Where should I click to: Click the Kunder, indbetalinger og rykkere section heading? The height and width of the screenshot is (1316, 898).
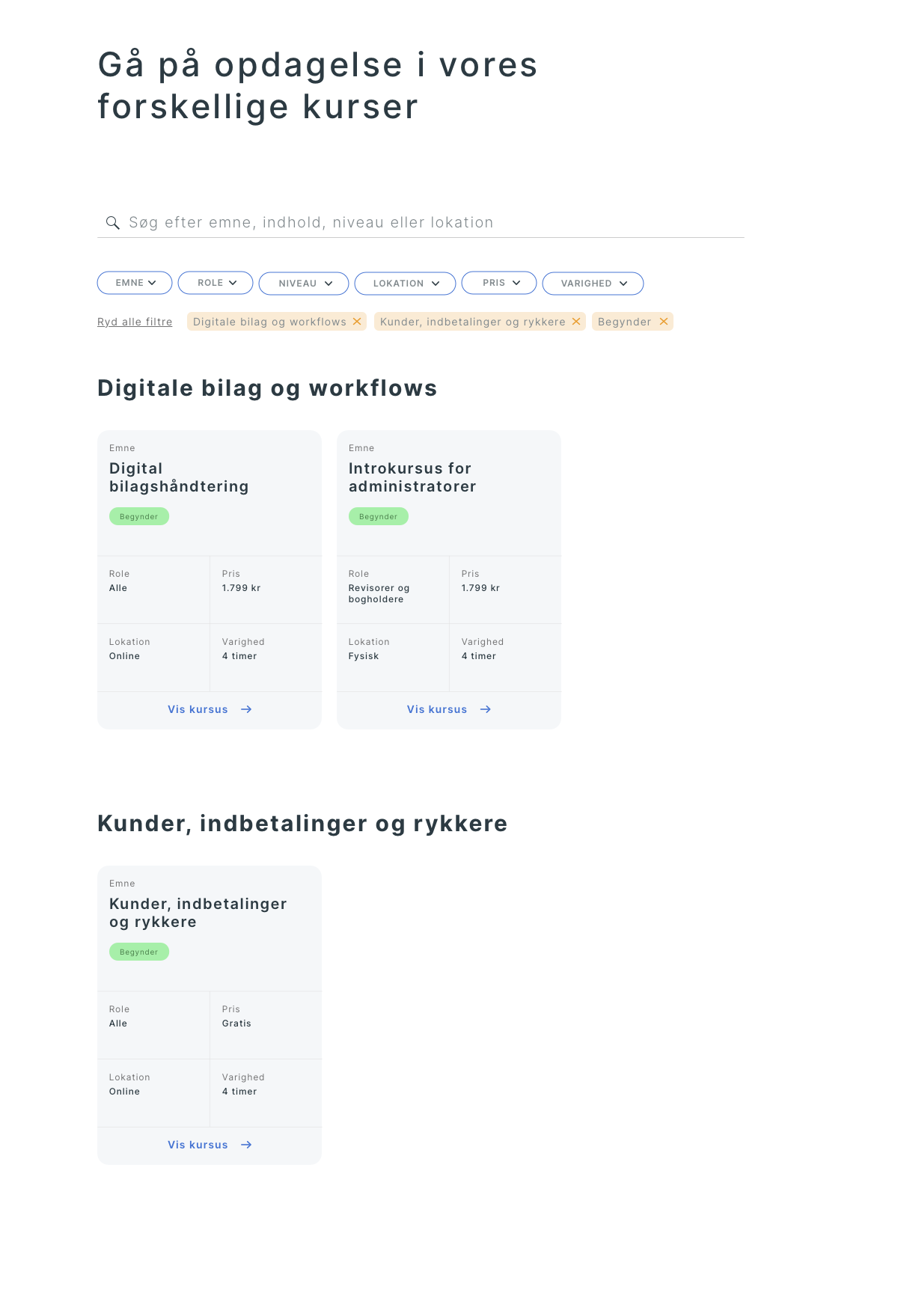click(x=302, y=824)
